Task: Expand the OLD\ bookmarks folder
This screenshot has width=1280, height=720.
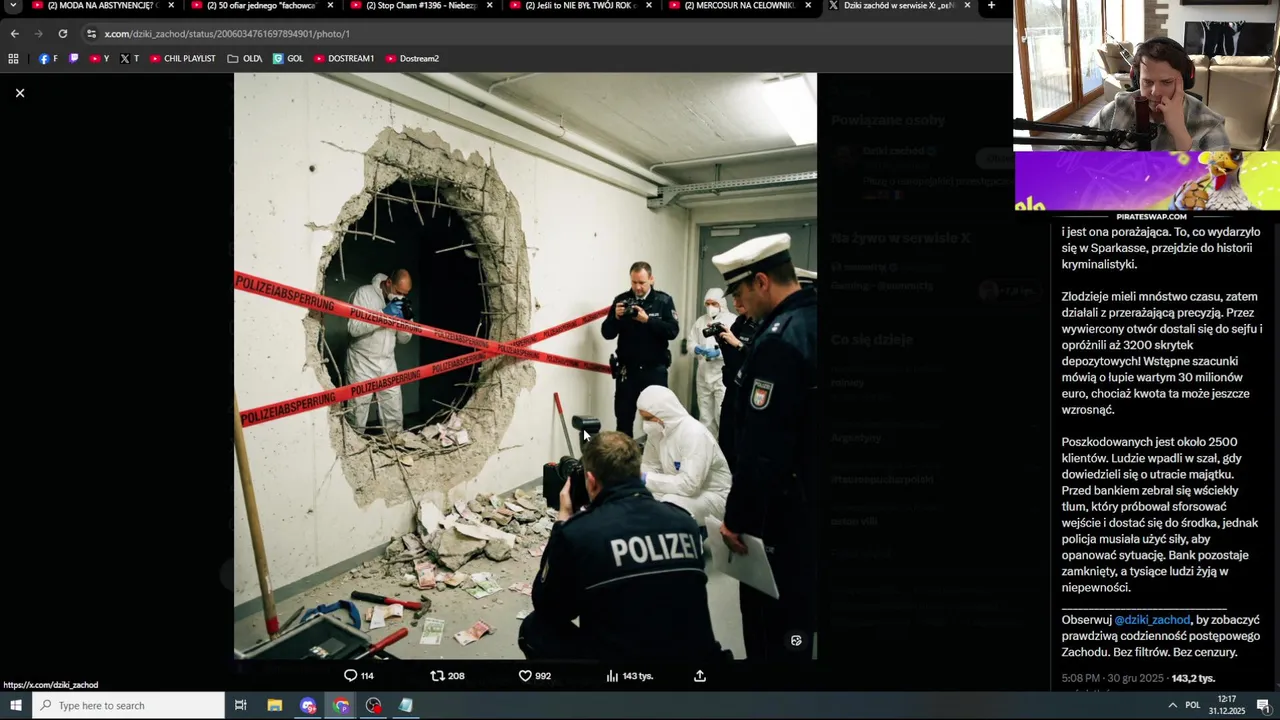Action: pos(245,59)
